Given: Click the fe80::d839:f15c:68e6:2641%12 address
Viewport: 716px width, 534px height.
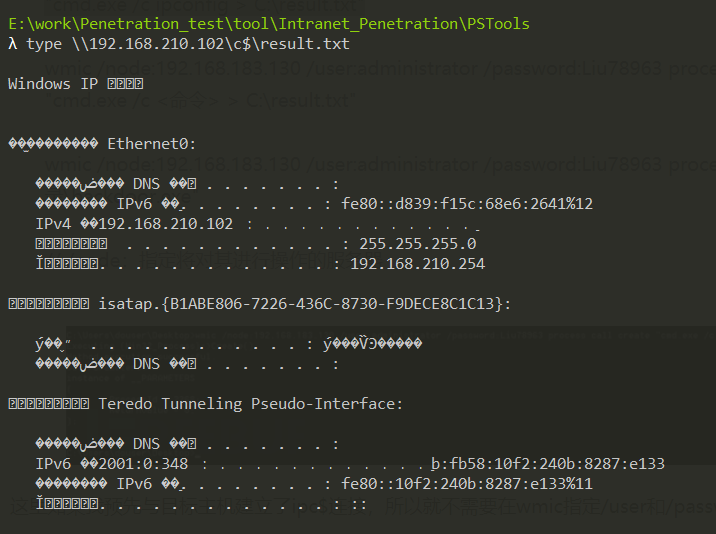Looking at the screenshot, I should pyautogui.click(x=467, y=204).
